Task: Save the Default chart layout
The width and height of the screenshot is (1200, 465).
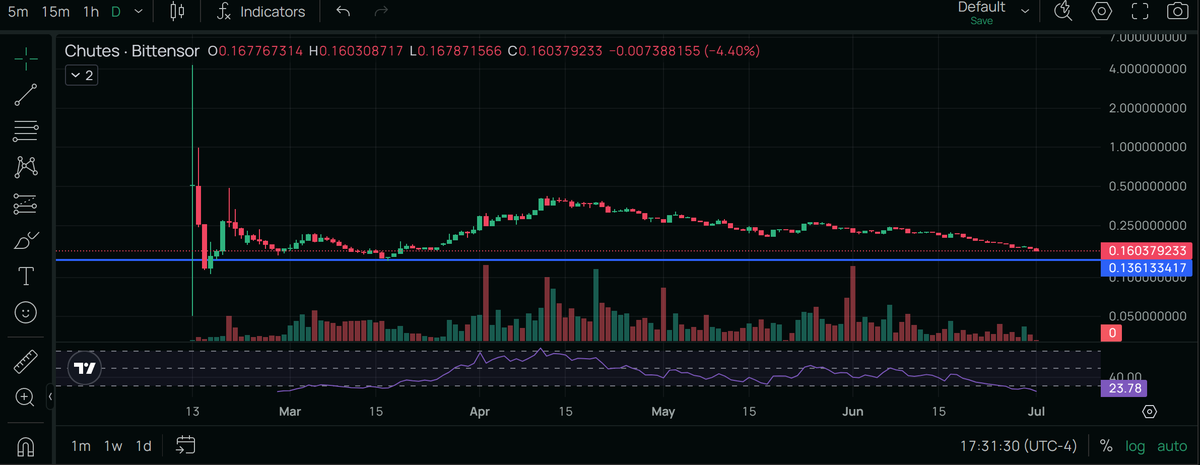Action: coord(981,20)
